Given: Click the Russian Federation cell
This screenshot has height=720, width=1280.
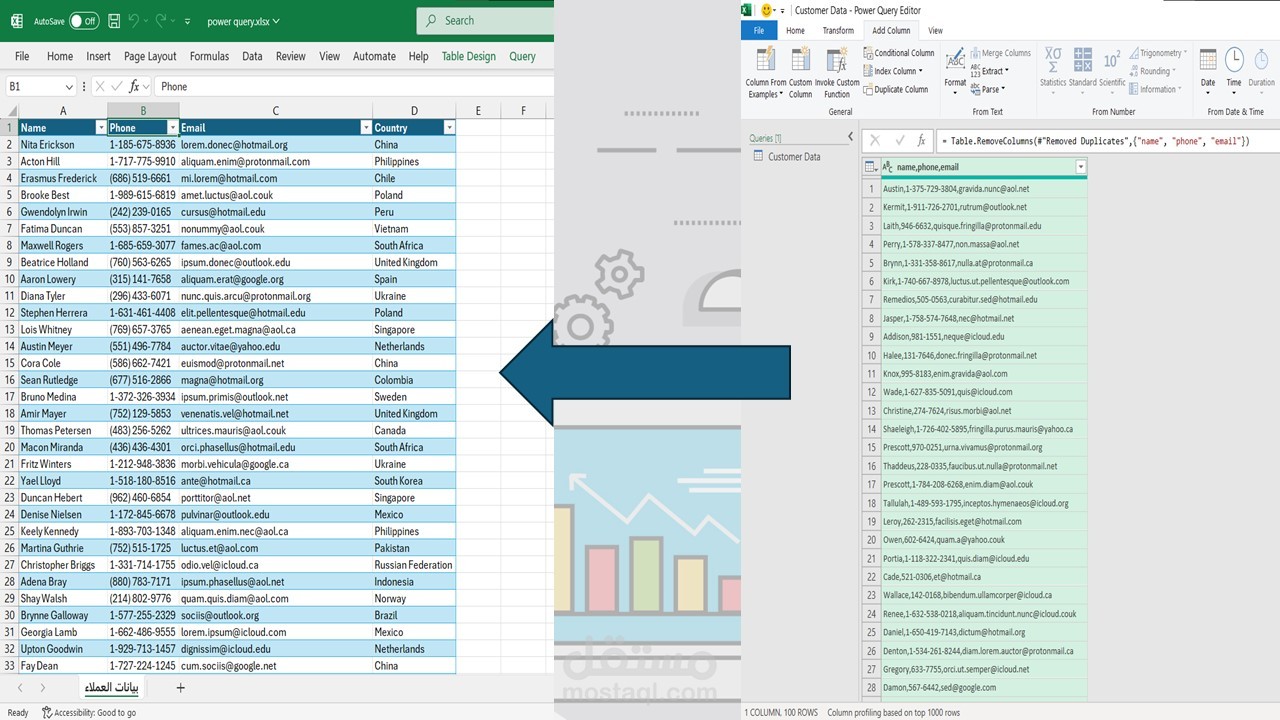Looking at the screenshot, I should pos(414,565).
